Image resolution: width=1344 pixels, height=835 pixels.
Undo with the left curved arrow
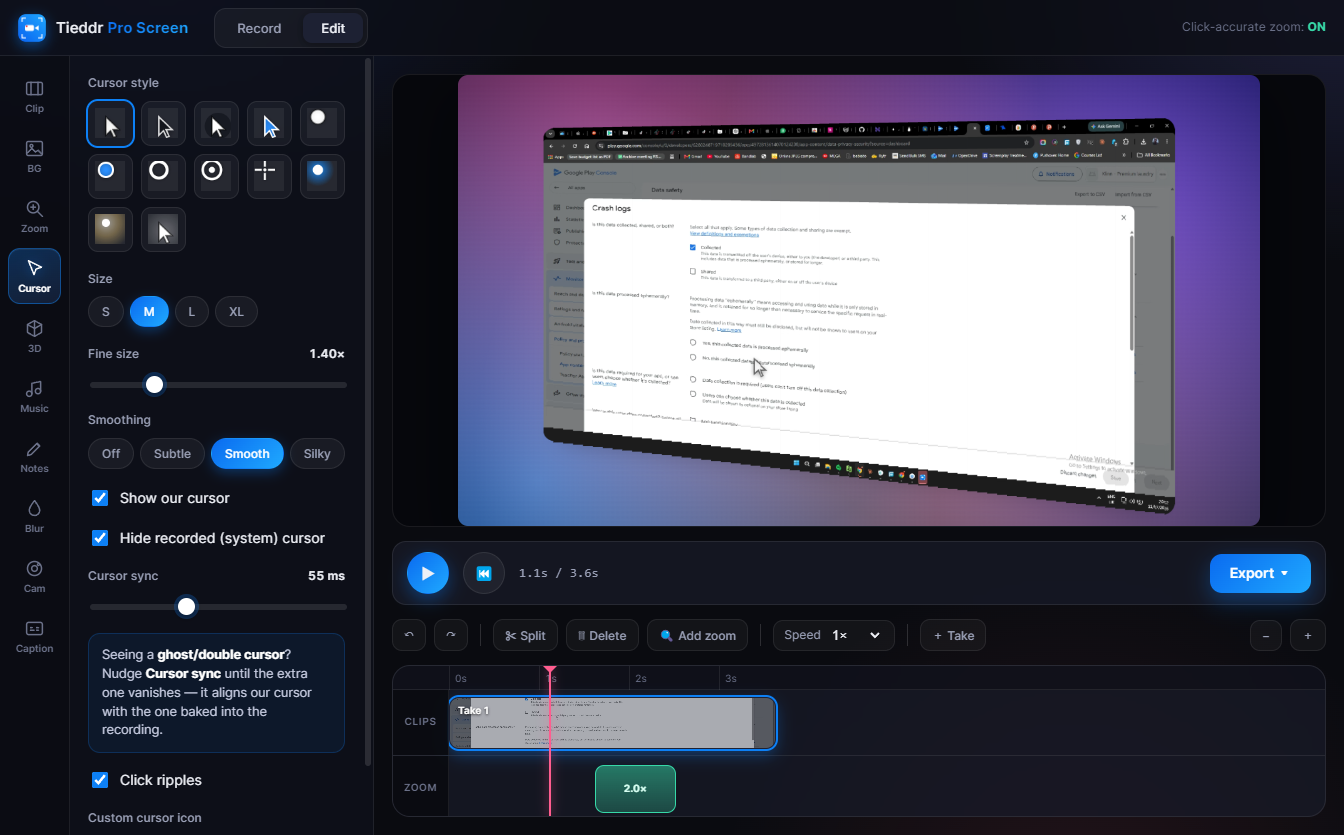[408, 635]
